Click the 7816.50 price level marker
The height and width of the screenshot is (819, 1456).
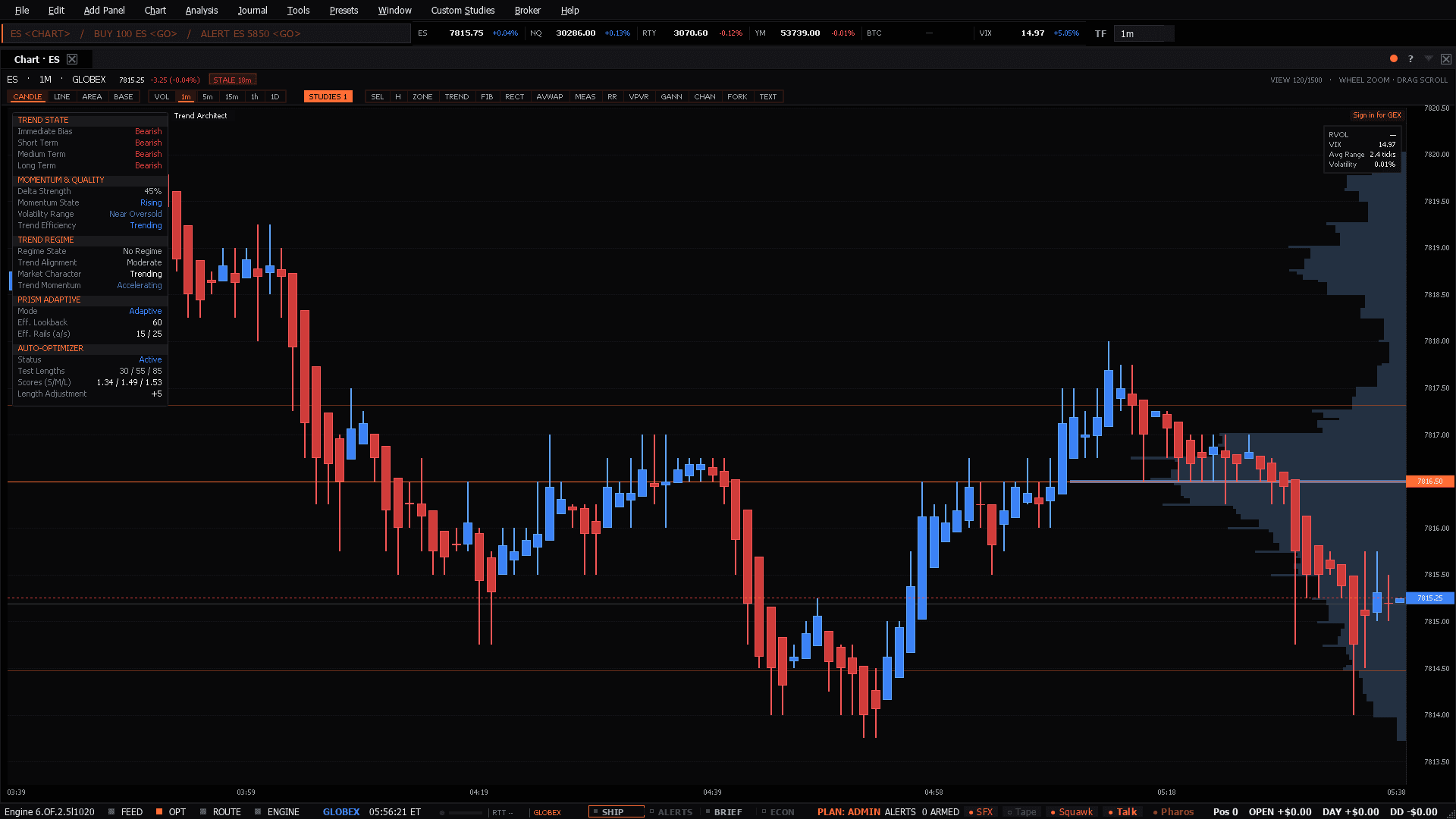click(x=1430, y=481)
